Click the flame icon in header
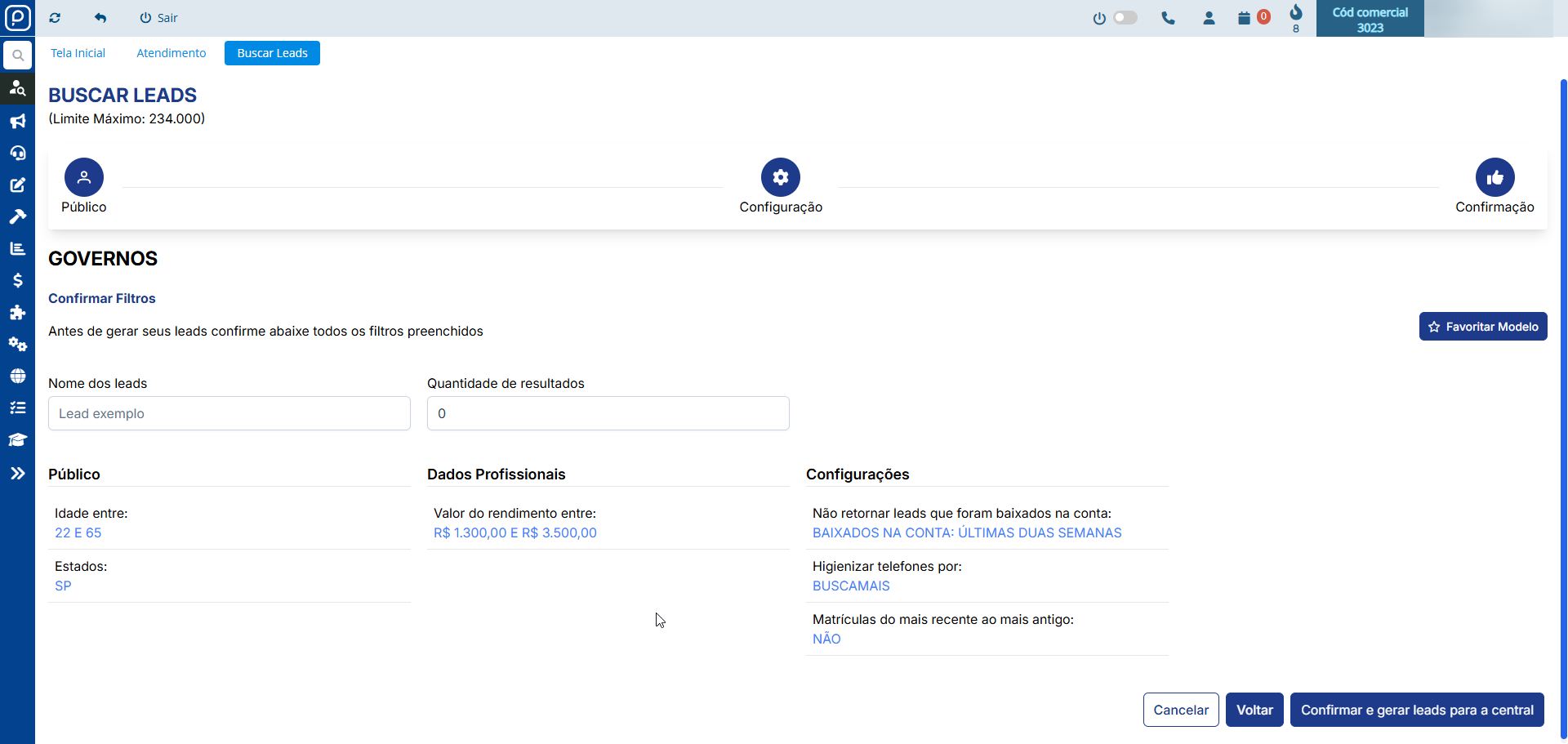 (1296, 13)
